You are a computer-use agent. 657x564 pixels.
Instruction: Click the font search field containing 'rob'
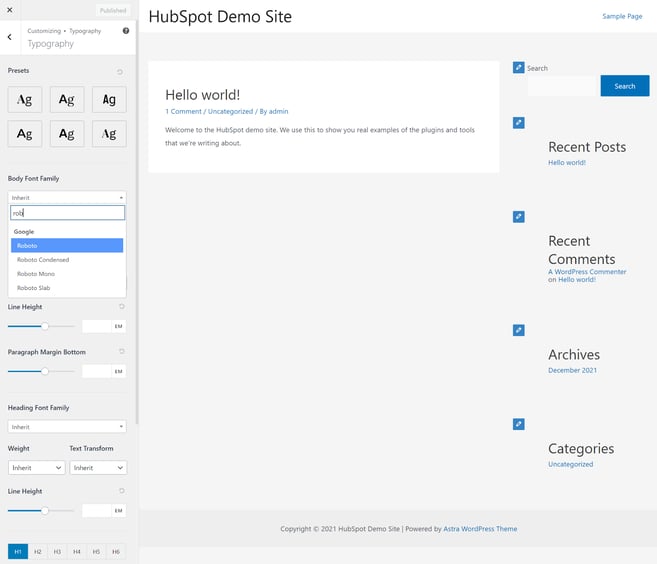click(67, 213)
